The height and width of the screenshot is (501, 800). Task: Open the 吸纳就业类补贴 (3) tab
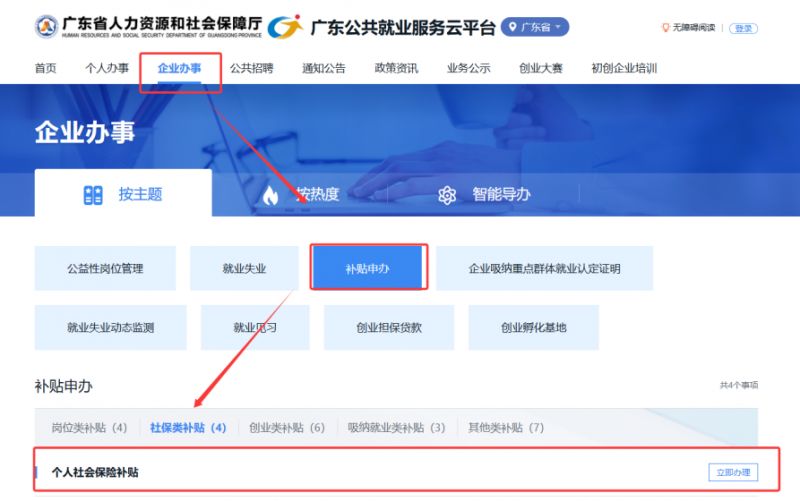[x=396, y=427]
